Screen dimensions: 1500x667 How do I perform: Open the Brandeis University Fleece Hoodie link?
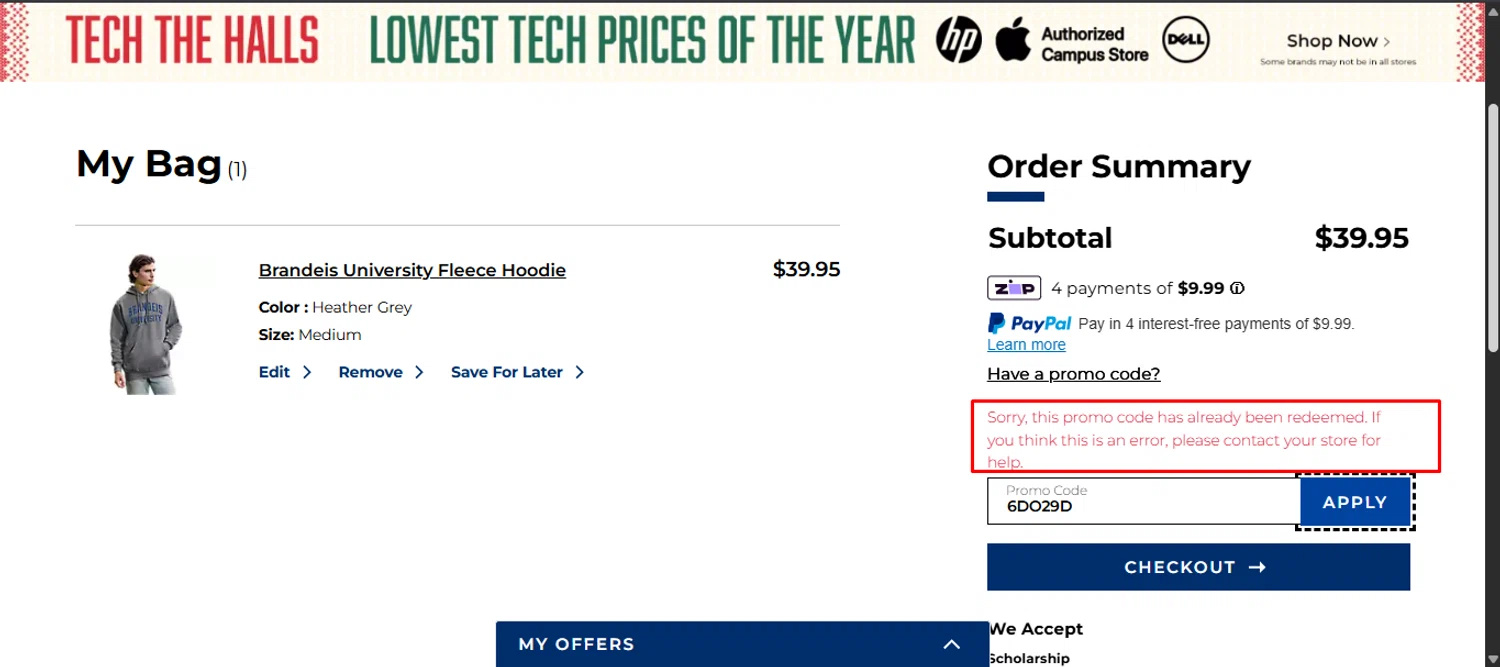coord(412,270)
